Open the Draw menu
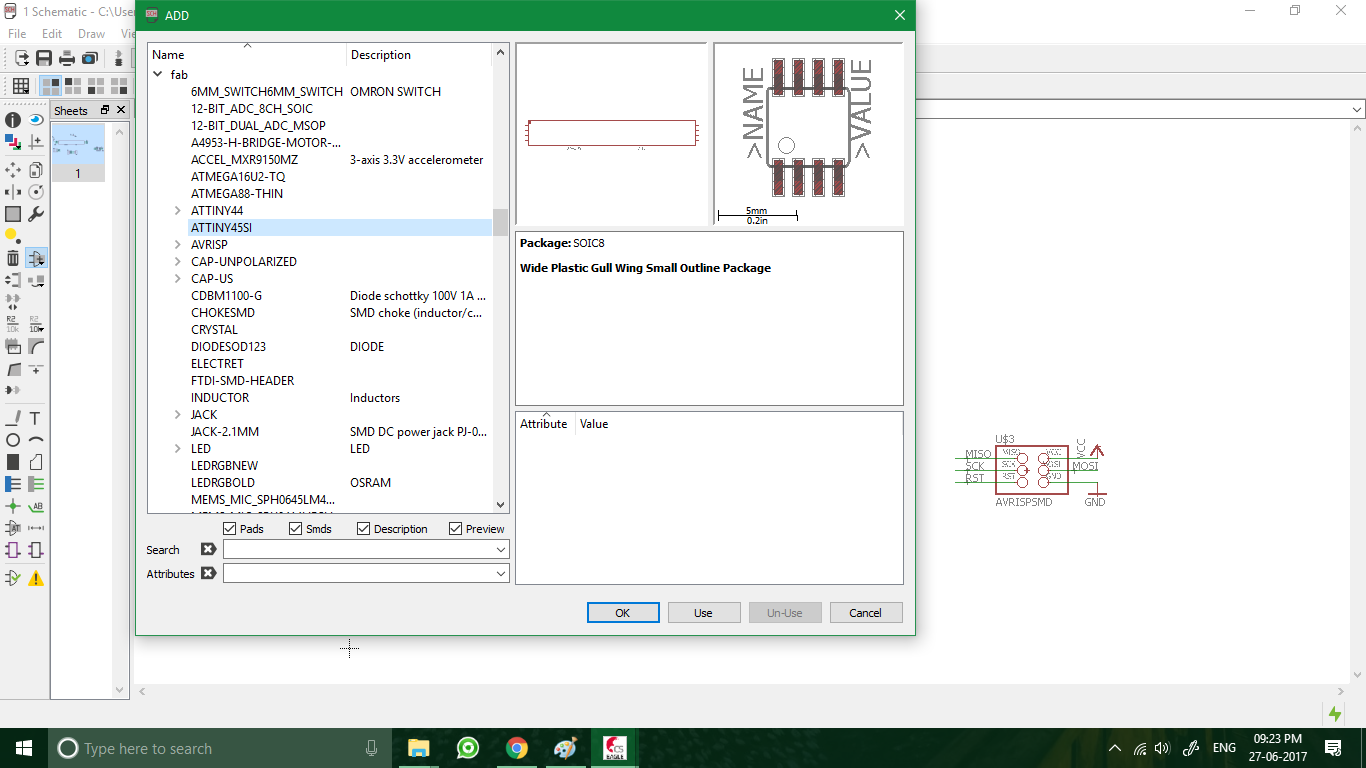 tap(91, 33)
